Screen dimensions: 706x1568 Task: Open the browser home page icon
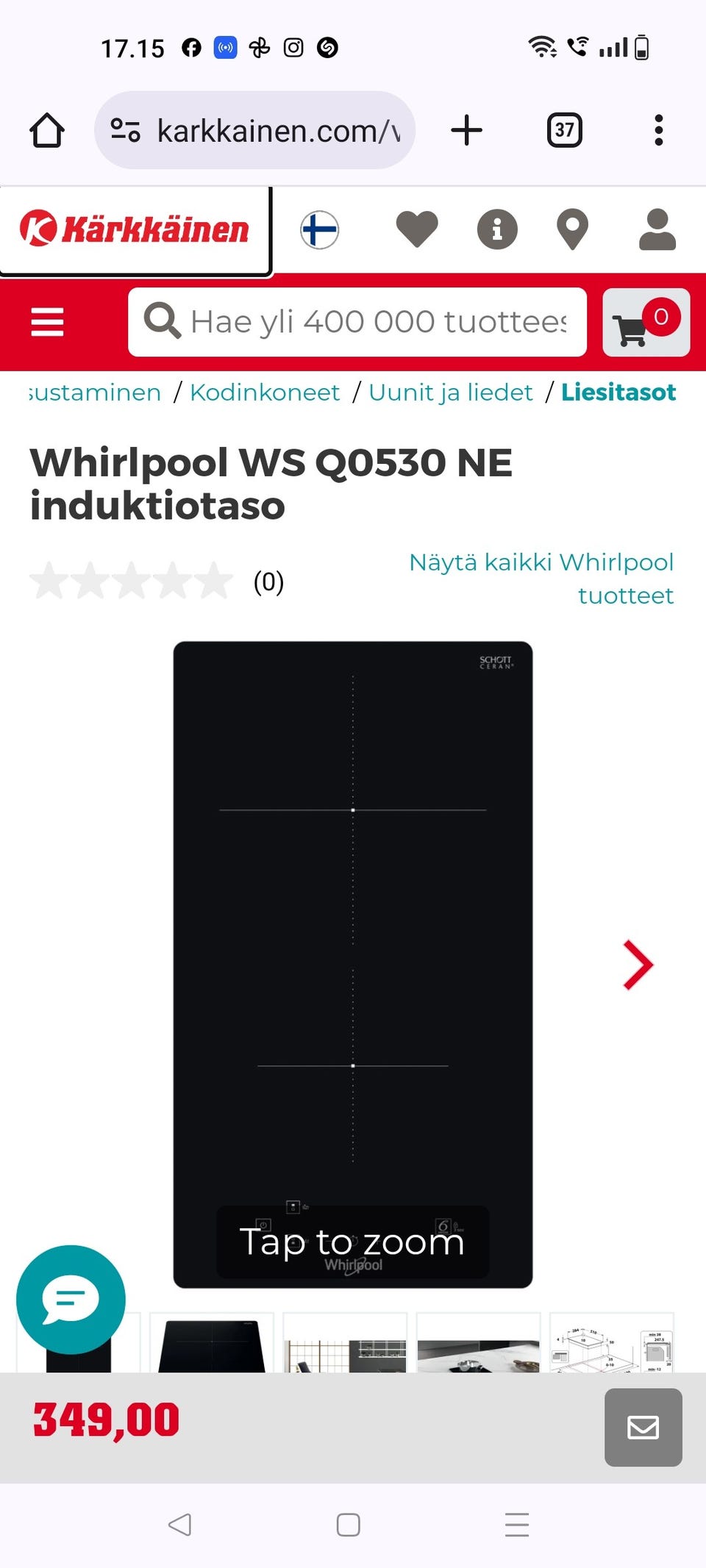pos(47,130)
